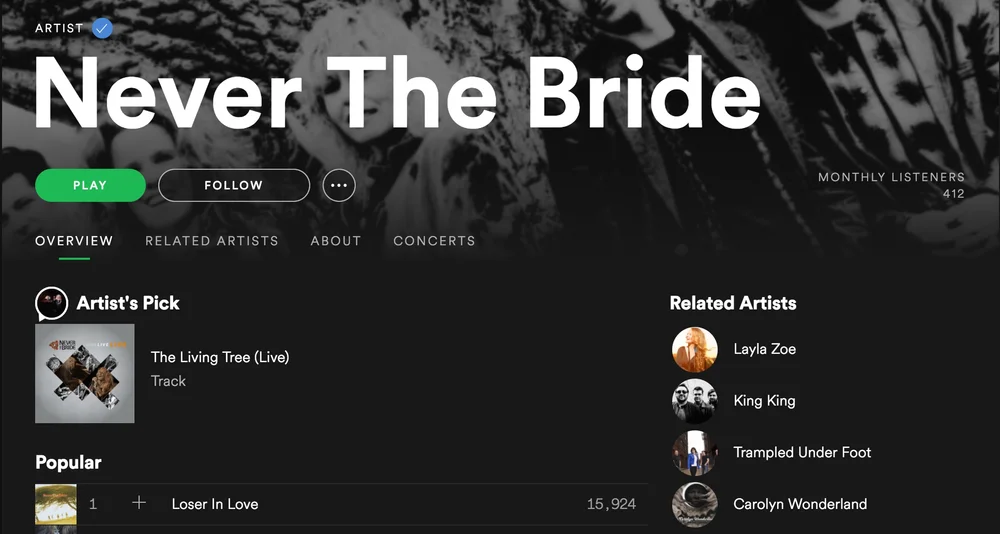
Task: Play Never The Bride with green button
Action: 91,186
